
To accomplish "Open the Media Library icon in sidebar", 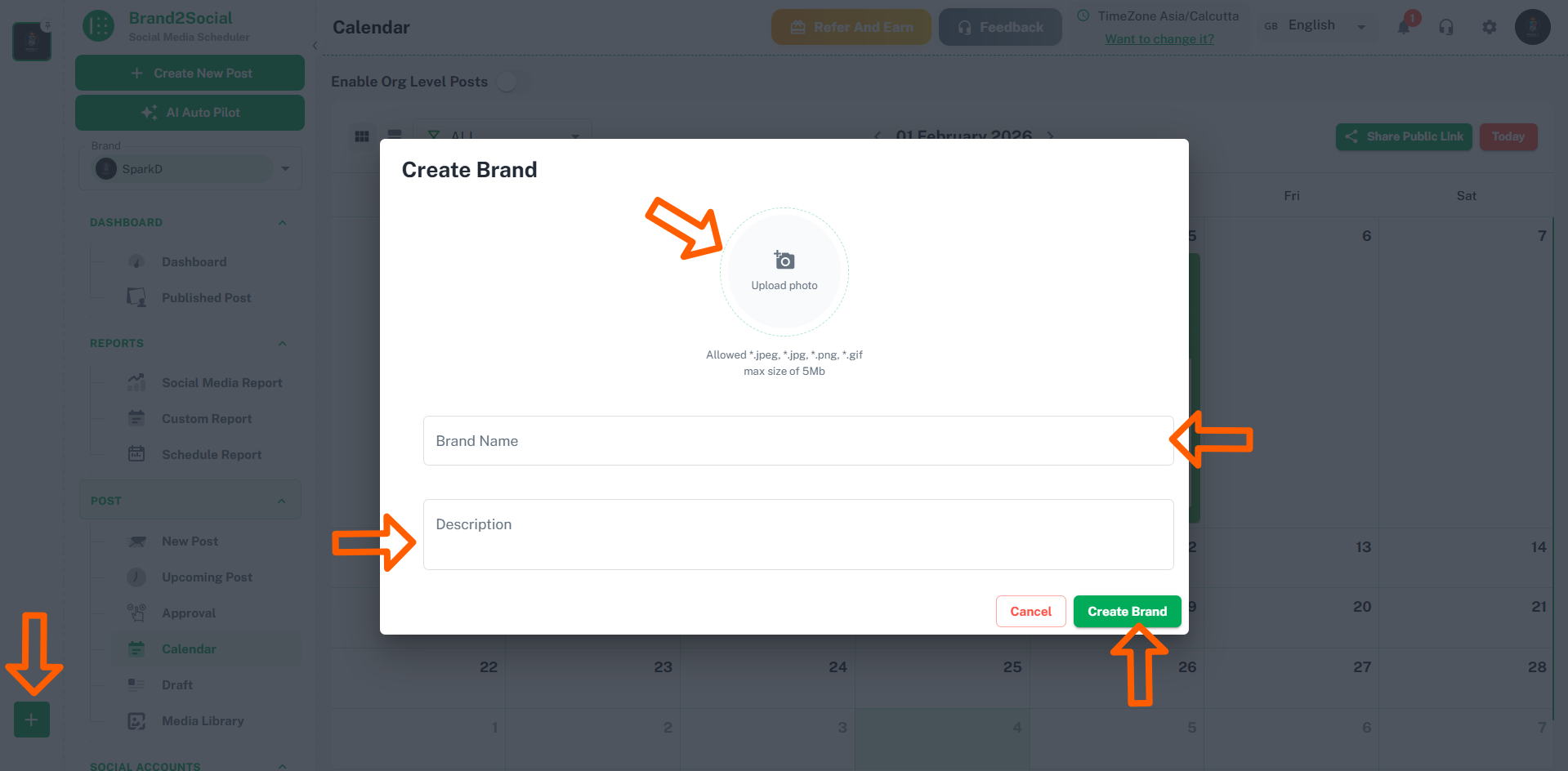I will click(136, 720).
